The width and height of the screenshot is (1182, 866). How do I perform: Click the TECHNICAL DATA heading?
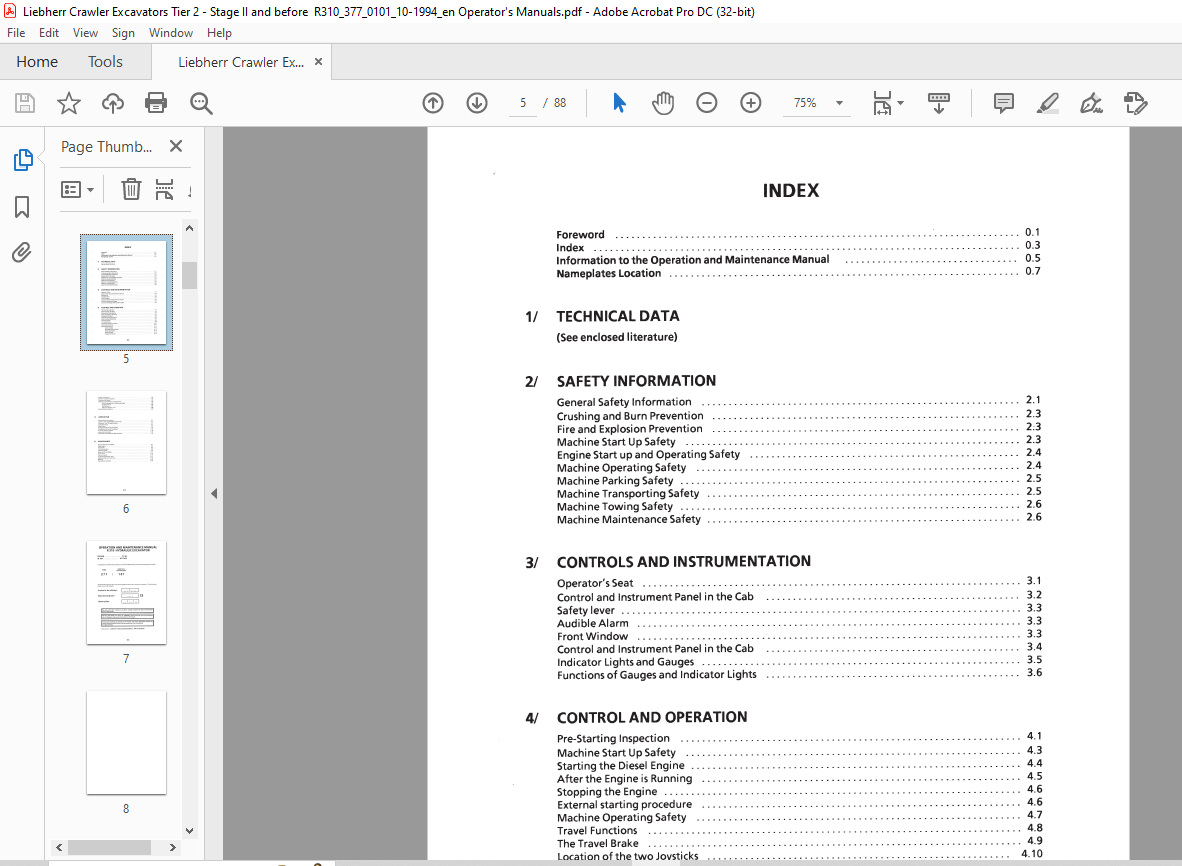617,317
